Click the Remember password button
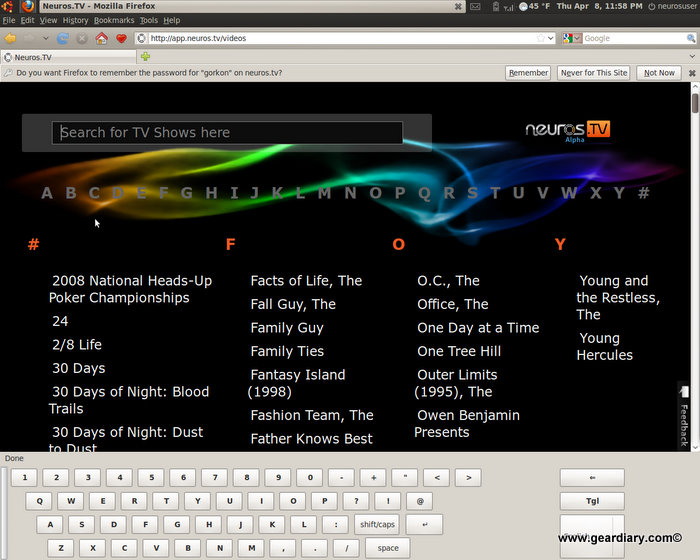700x560 pixels. click(528, 73)
